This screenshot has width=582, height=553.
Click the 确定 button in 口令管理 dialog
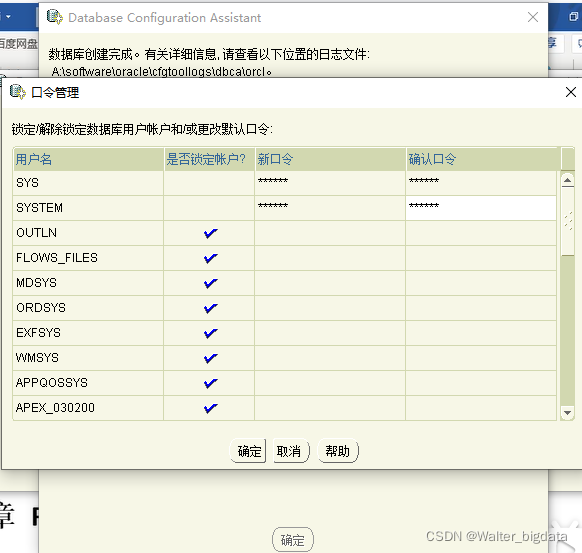248,451
